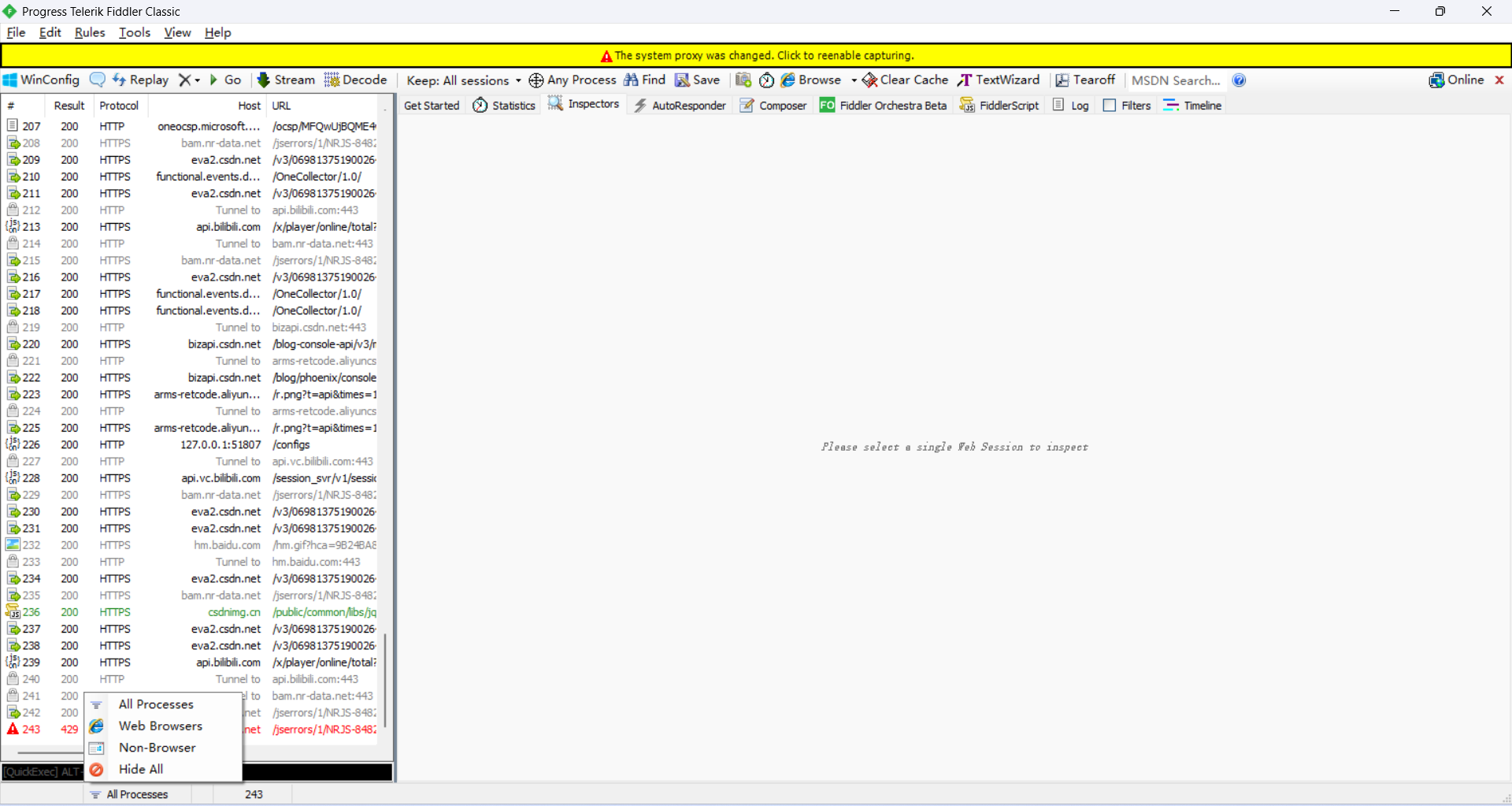Open the FiddlerScript tab
Screen dimensions: 1512x806
pyautogui.click(x=1000, y=106)
